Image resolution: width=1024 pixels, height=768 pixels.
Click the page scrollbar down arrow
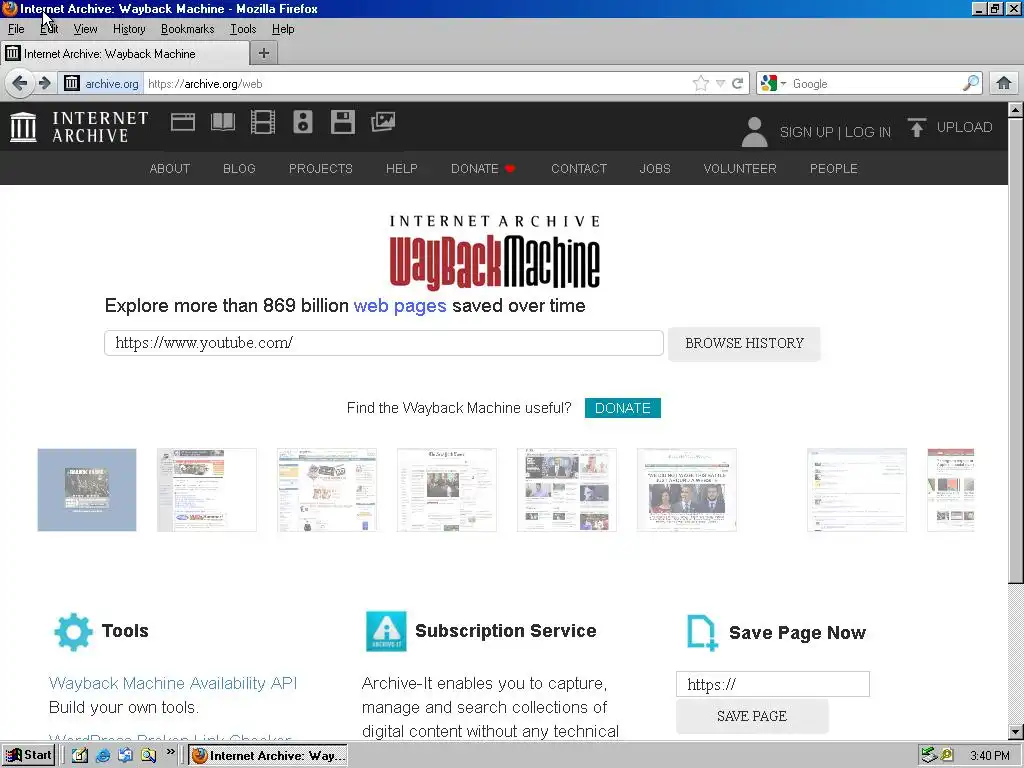(1016, 731)
